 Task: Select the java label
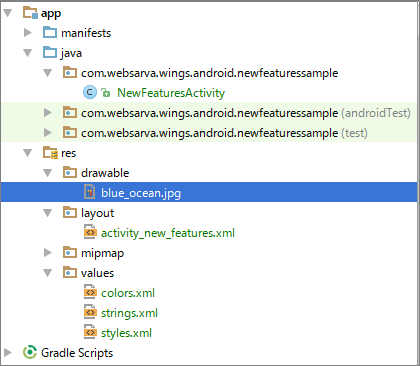point(71,53)
